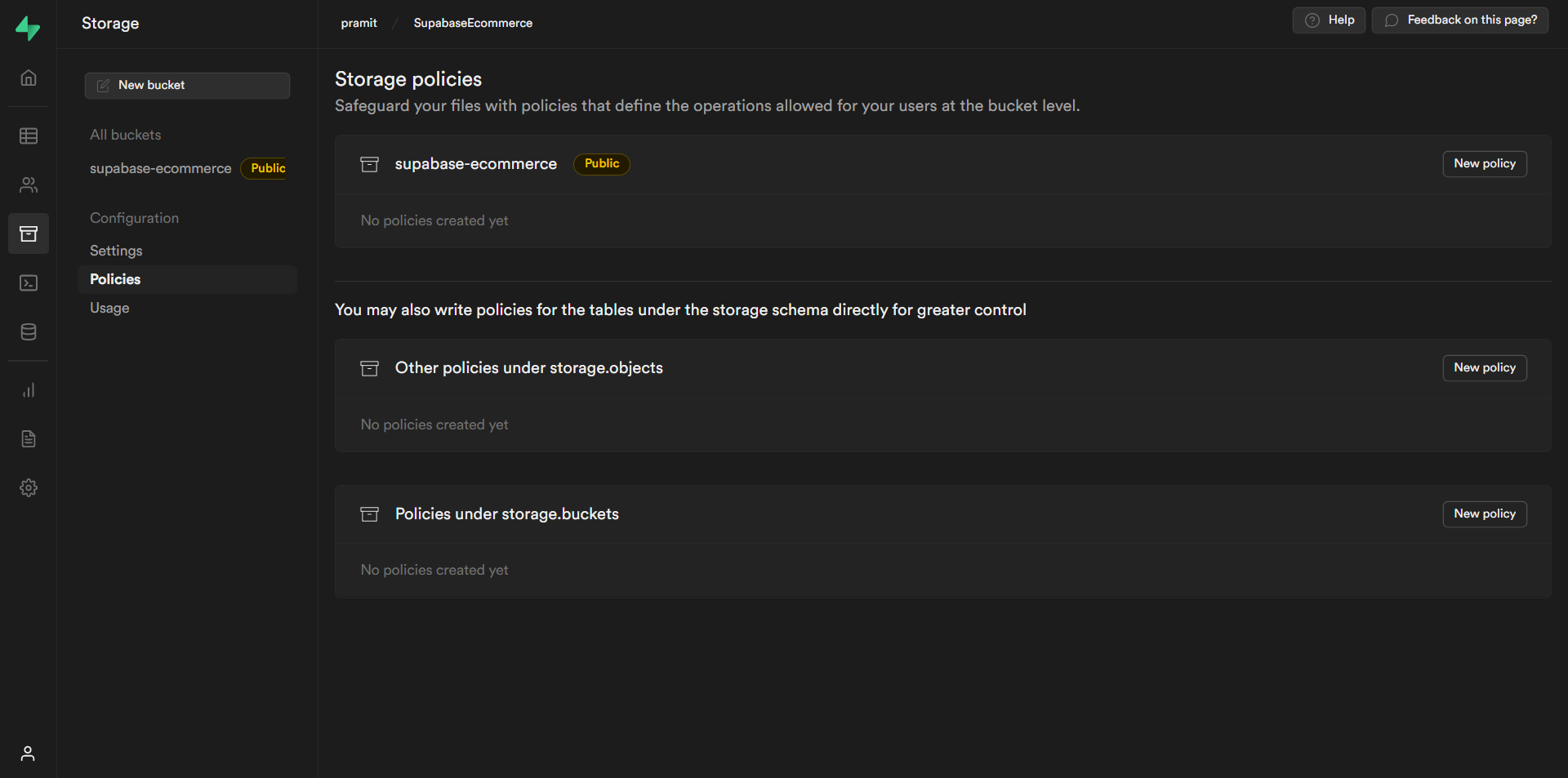Click the Help button
This screenshot has width=1568, height=778.
pos(1329,20)
